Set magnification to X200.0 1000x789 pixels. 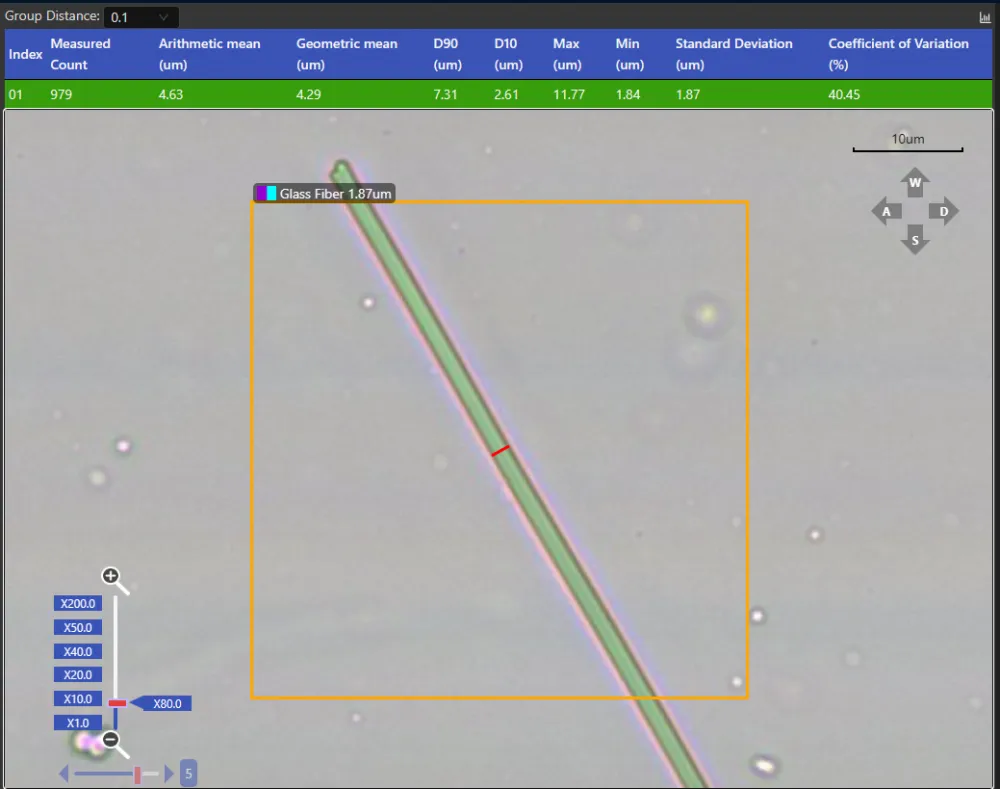click(x=78, y=603)
